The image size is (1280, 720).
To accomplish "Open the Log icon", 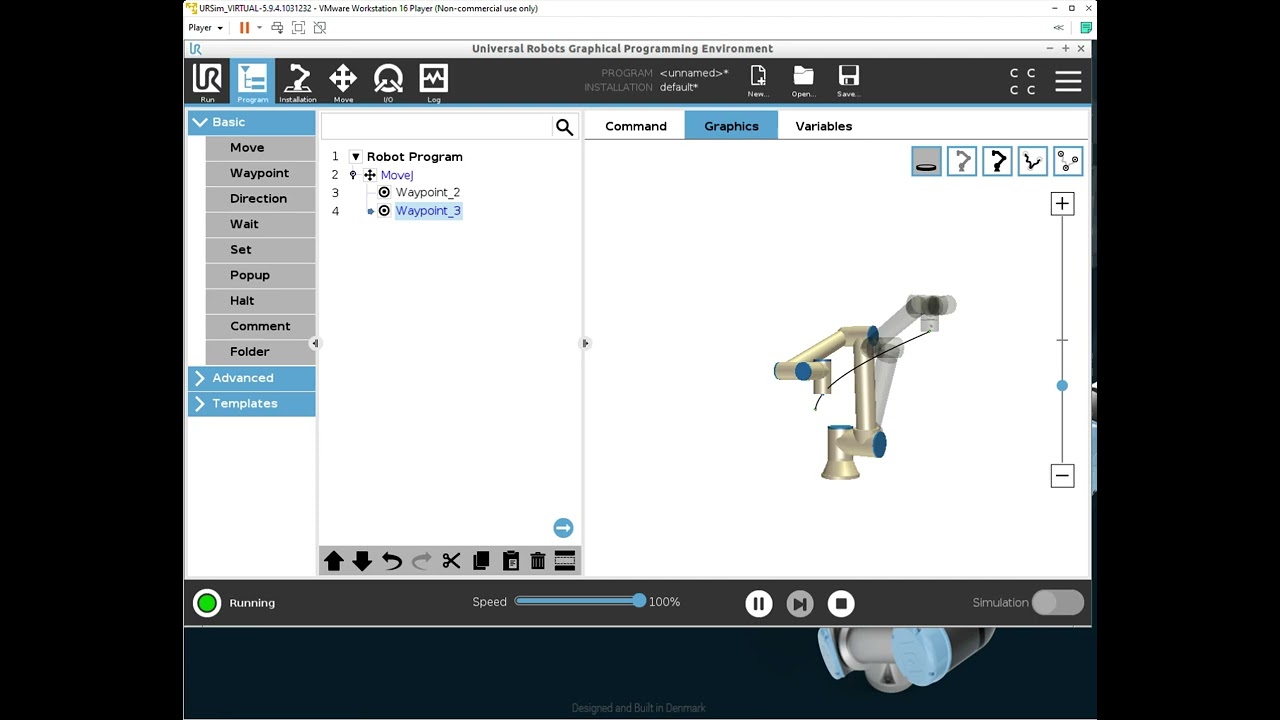I will coord(433,82).
